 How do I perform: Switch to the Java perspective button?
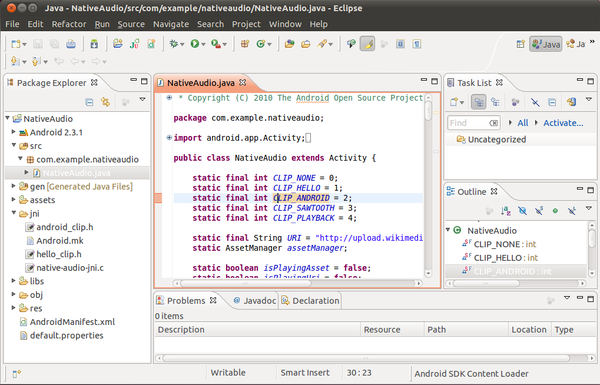(546, 44)
